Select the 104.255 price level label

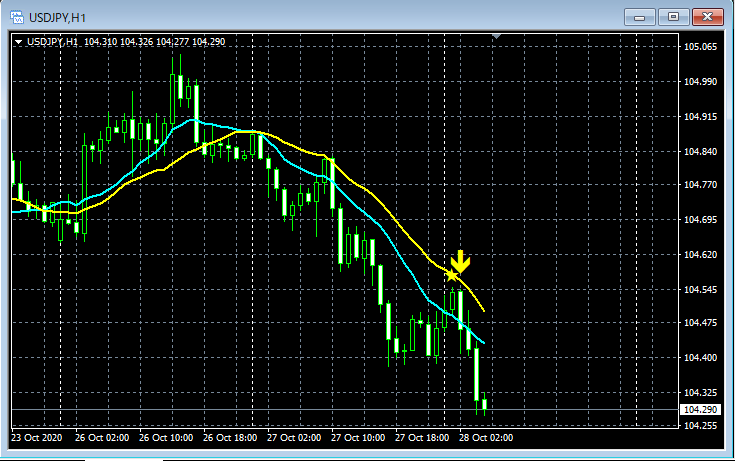[x=700, y=425]
